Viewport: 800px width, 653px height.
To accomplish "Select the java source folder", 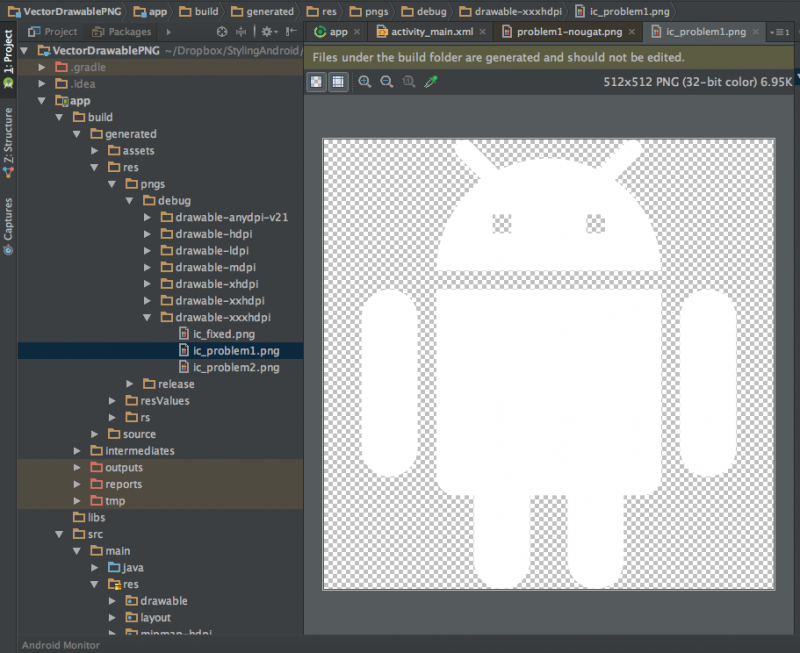I will tap(126, 568).
